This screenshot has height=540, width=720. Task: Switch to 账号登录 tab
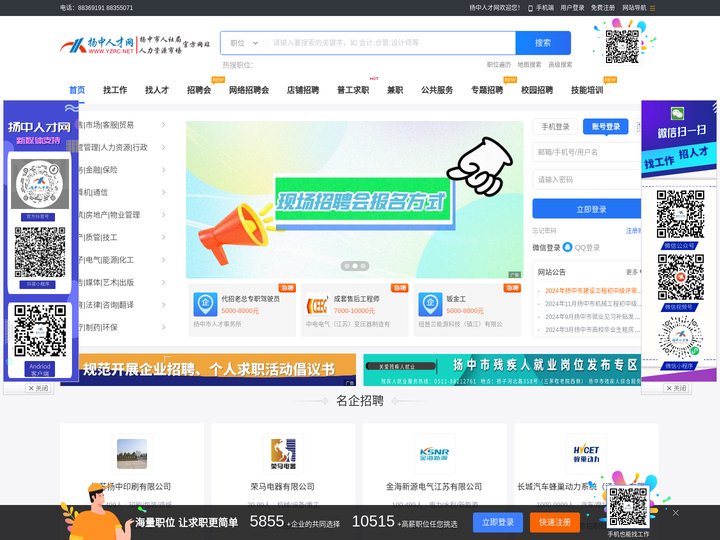tap(606, 127)
